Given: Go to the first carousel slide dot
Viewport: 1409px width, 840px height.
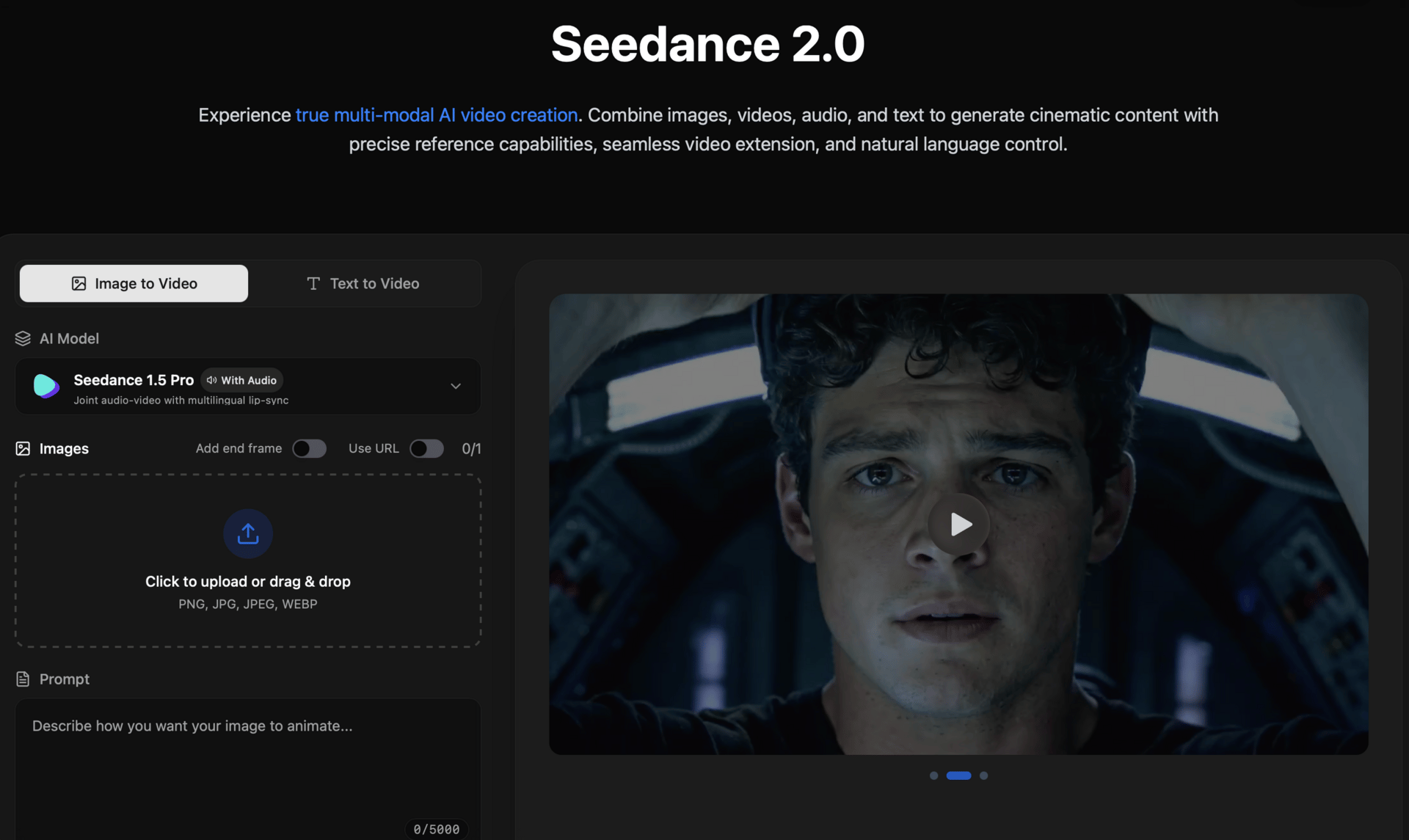Looking at the screenshot, I should [933, 775].
